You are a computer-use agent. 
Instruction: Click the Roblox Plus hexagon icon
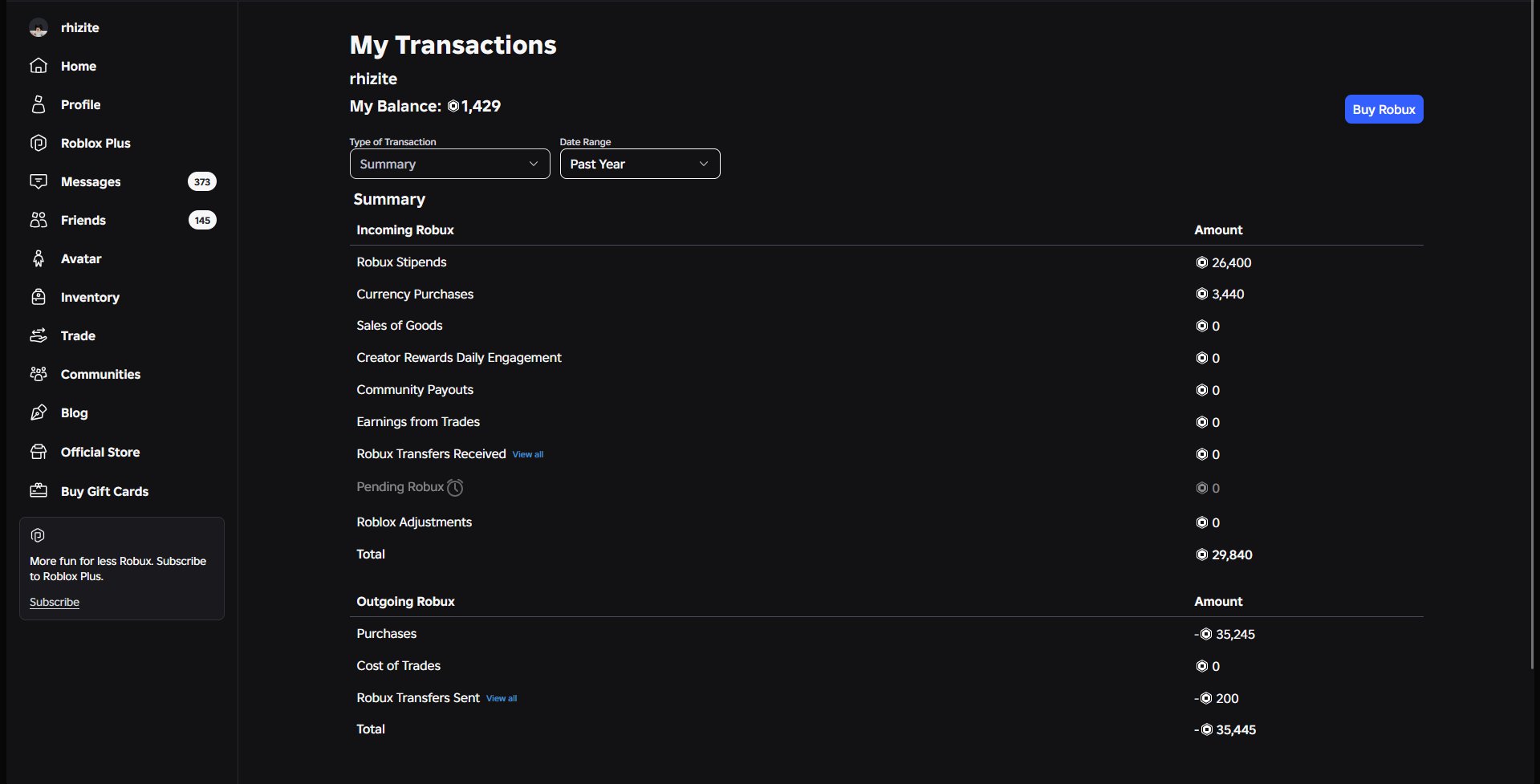39,143
